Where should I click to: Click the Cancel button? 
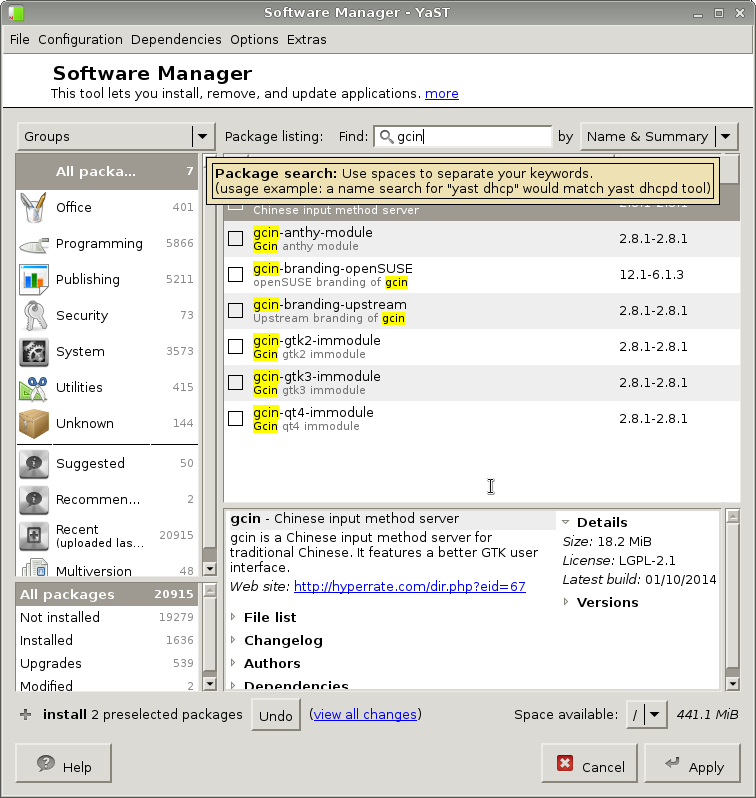[590, 763]
